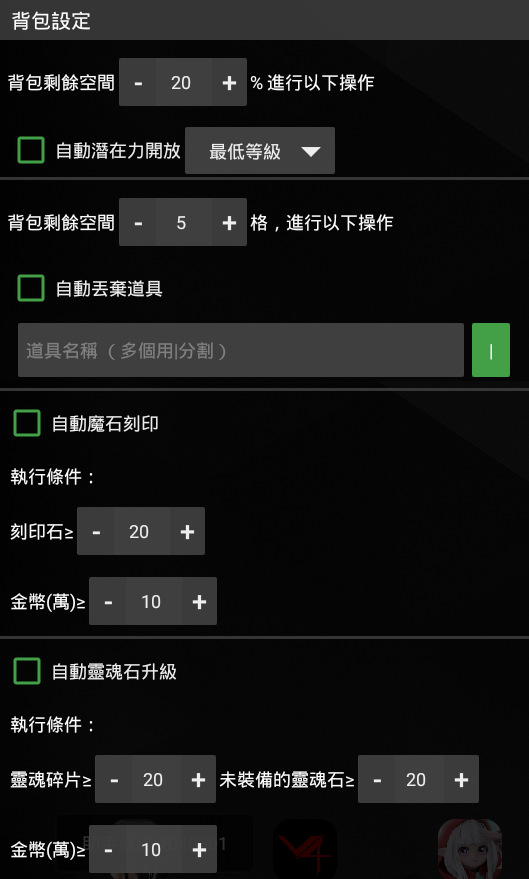This screenshot has width=529, height=879.
Task: Click the green separator | button
Action: tap(491, 350)
